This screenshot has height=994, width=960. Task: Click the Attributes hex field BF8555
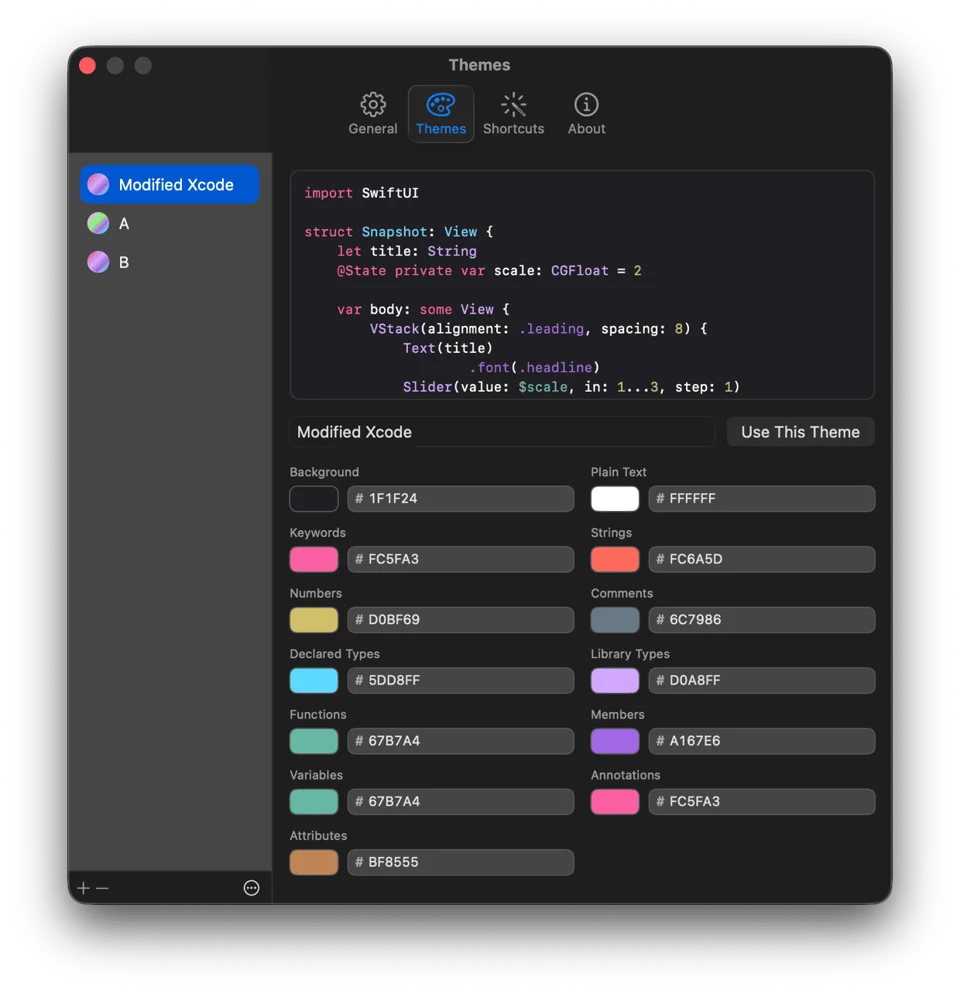click(x=461, y=862)
